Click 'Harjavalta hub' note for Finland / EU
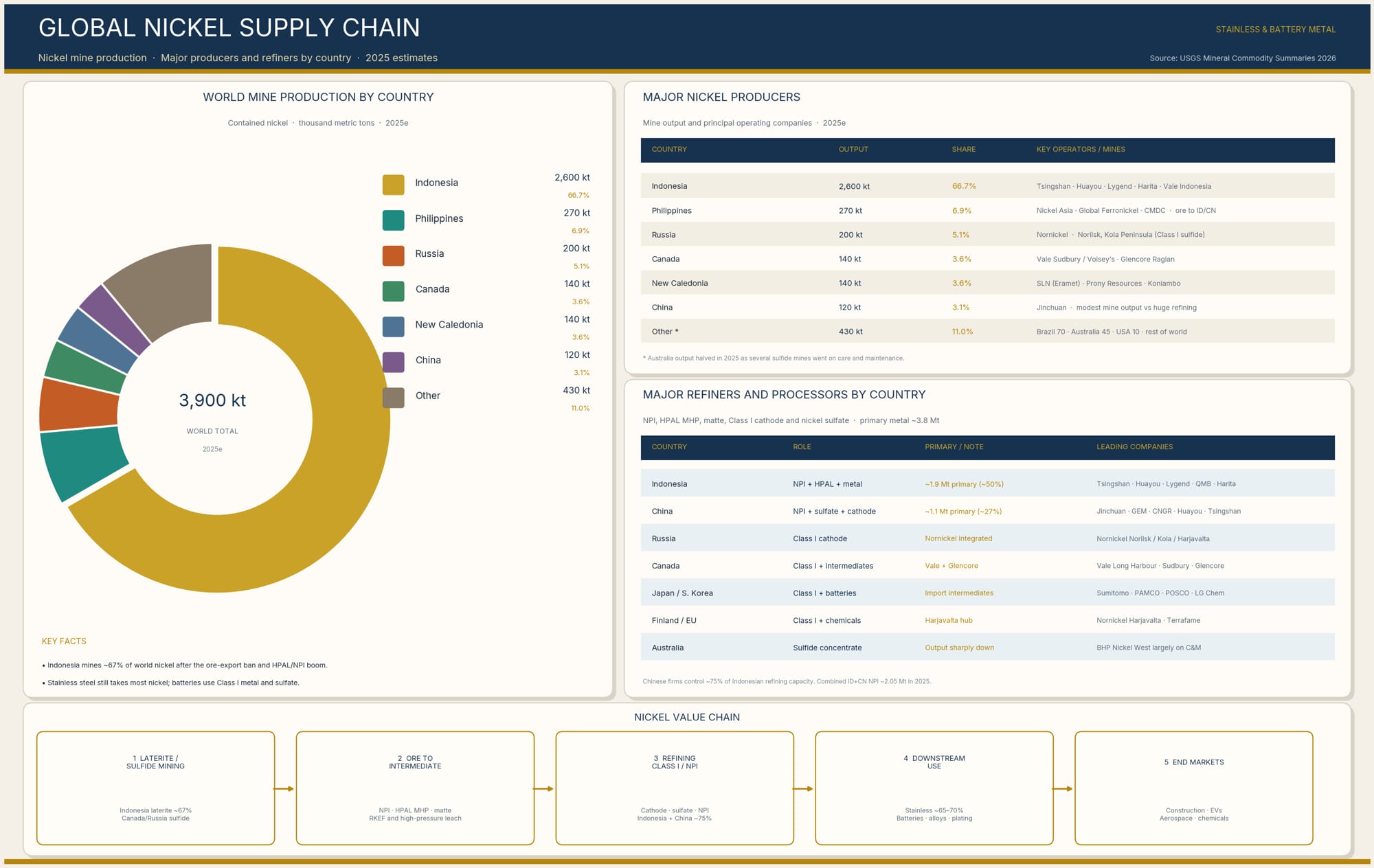This screenshot has width=1374, height=868. click(x=948, y=620)
